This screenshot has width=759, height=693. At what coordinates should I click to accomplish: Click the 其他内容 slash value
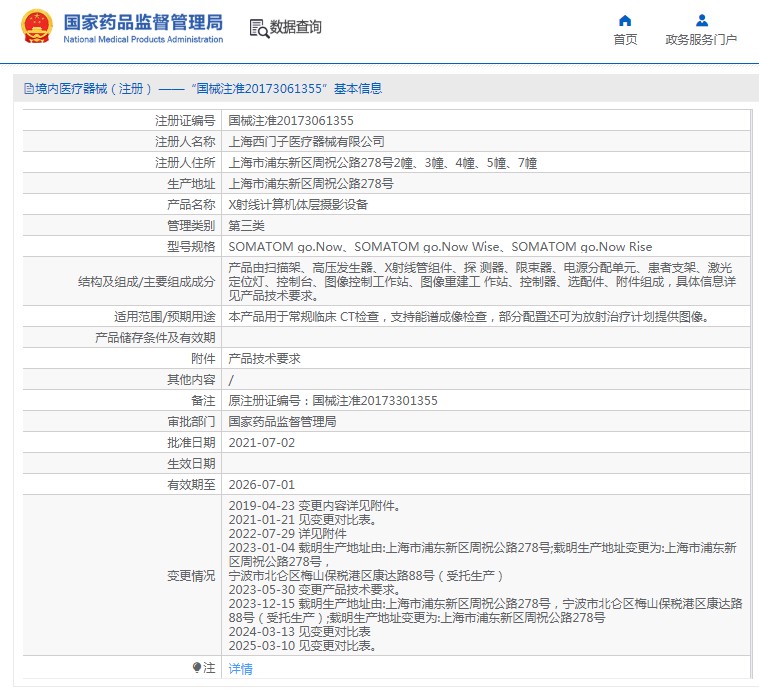[x=231, y=380]
